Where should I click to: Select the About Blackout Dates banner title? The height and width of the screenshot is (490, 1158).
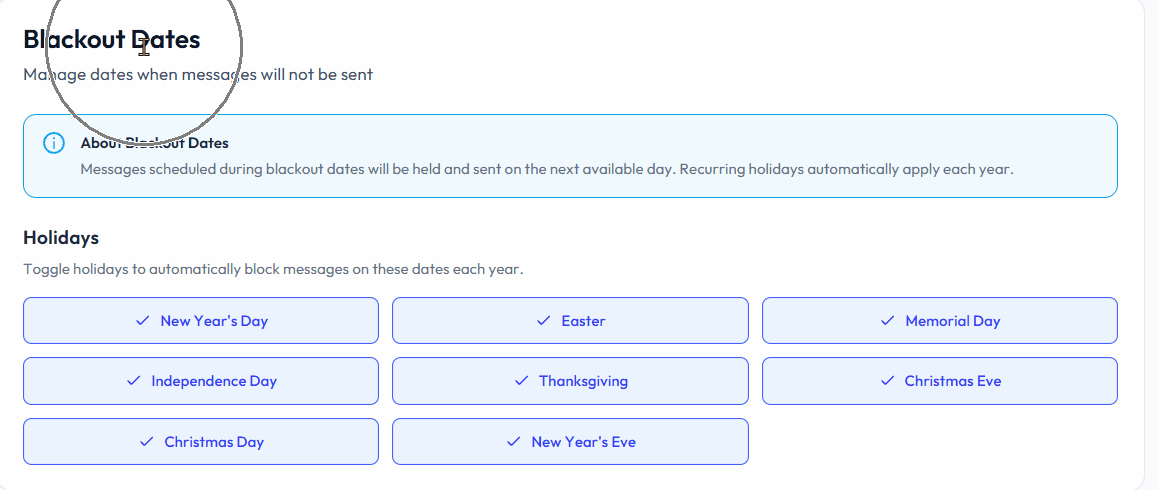click(155, 143)
